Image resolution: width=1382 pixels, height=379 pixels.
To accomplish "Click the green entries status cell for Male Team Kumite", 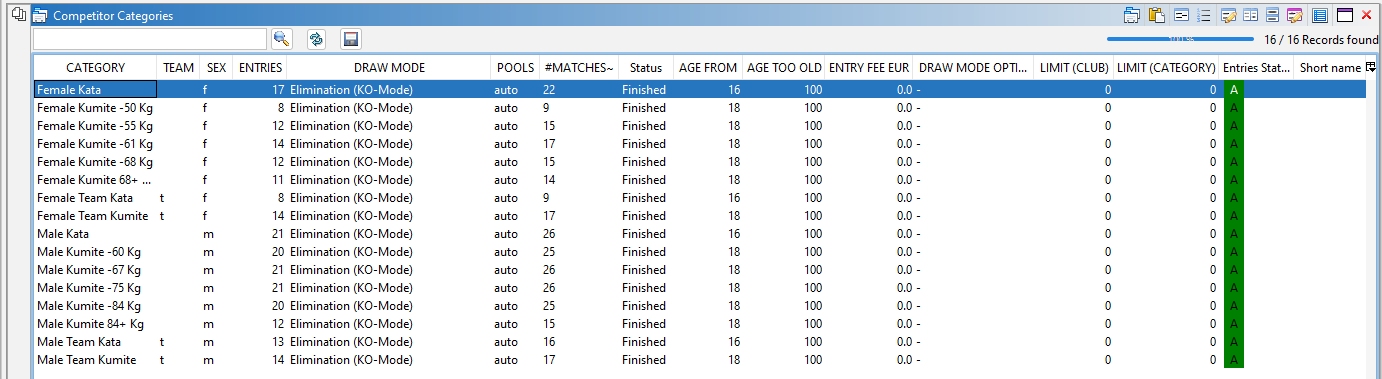I will tap(1234, 360).
